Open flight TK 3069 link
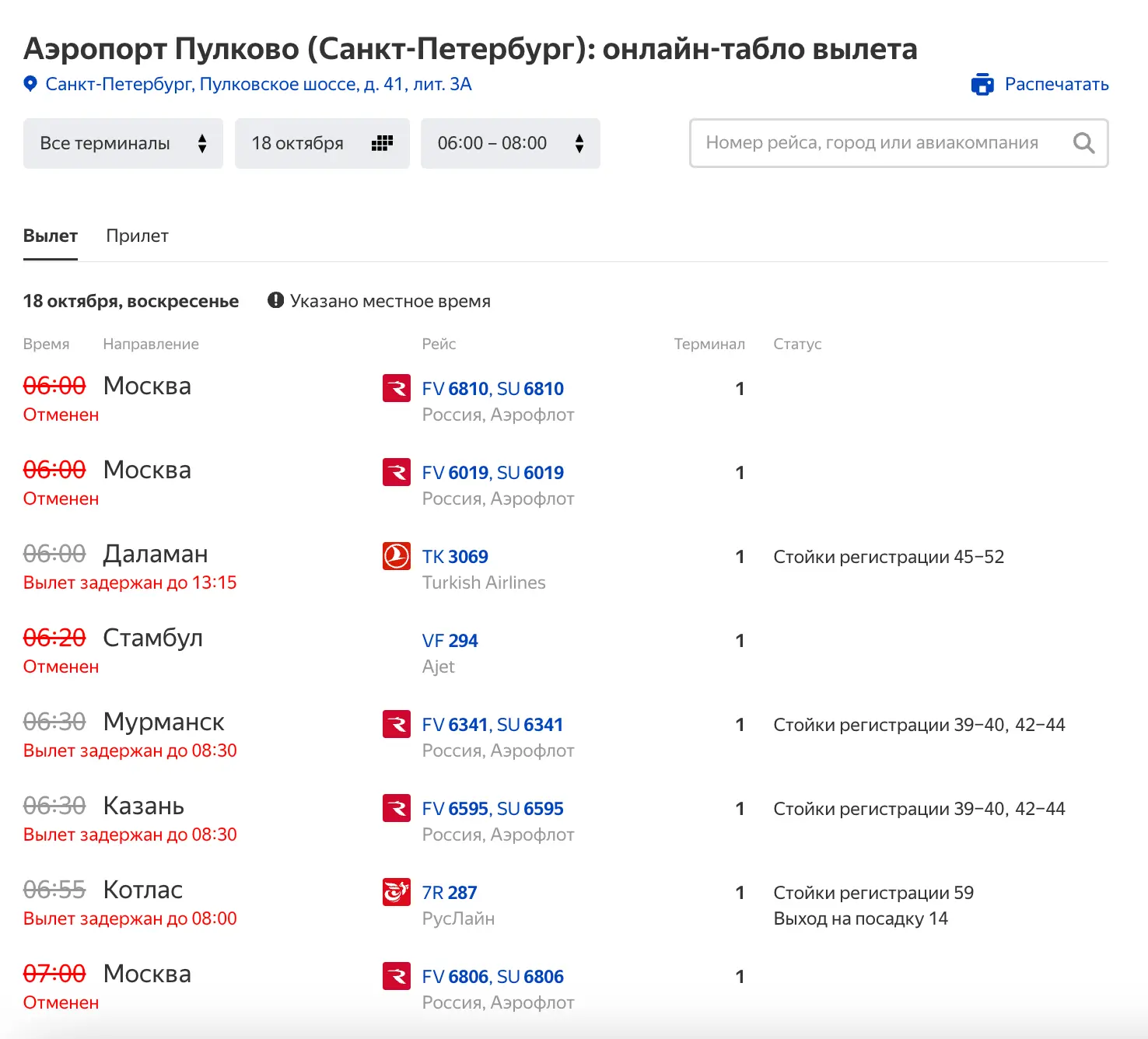 (x=455, y=557)
